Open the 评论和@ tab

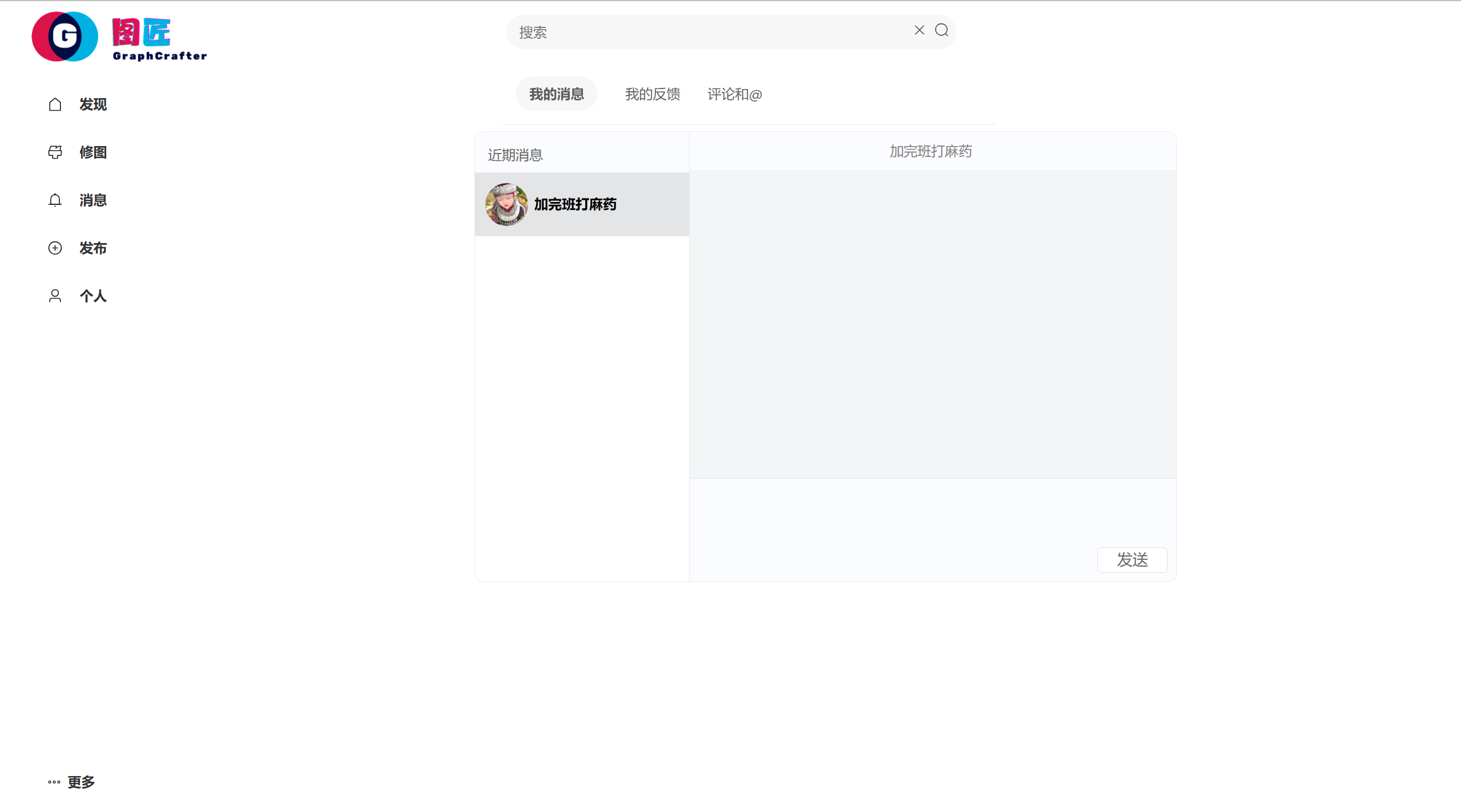click(734, 94)
